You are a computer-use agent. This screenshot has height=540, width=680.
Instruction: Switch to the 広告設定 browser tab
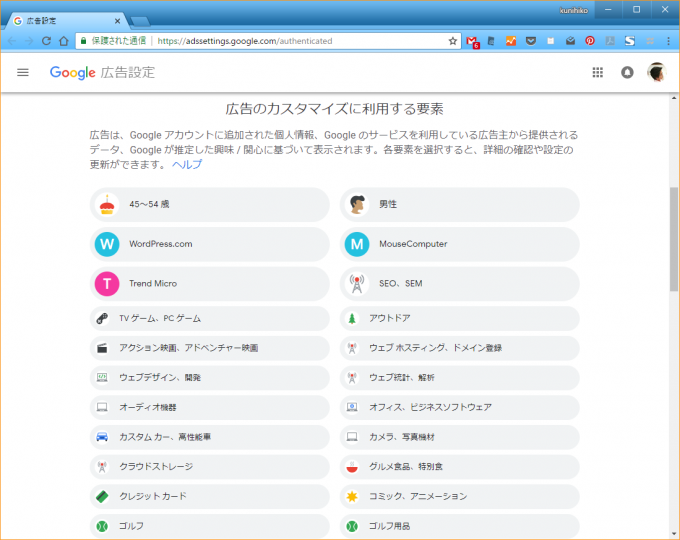click(x=65, y=21)
